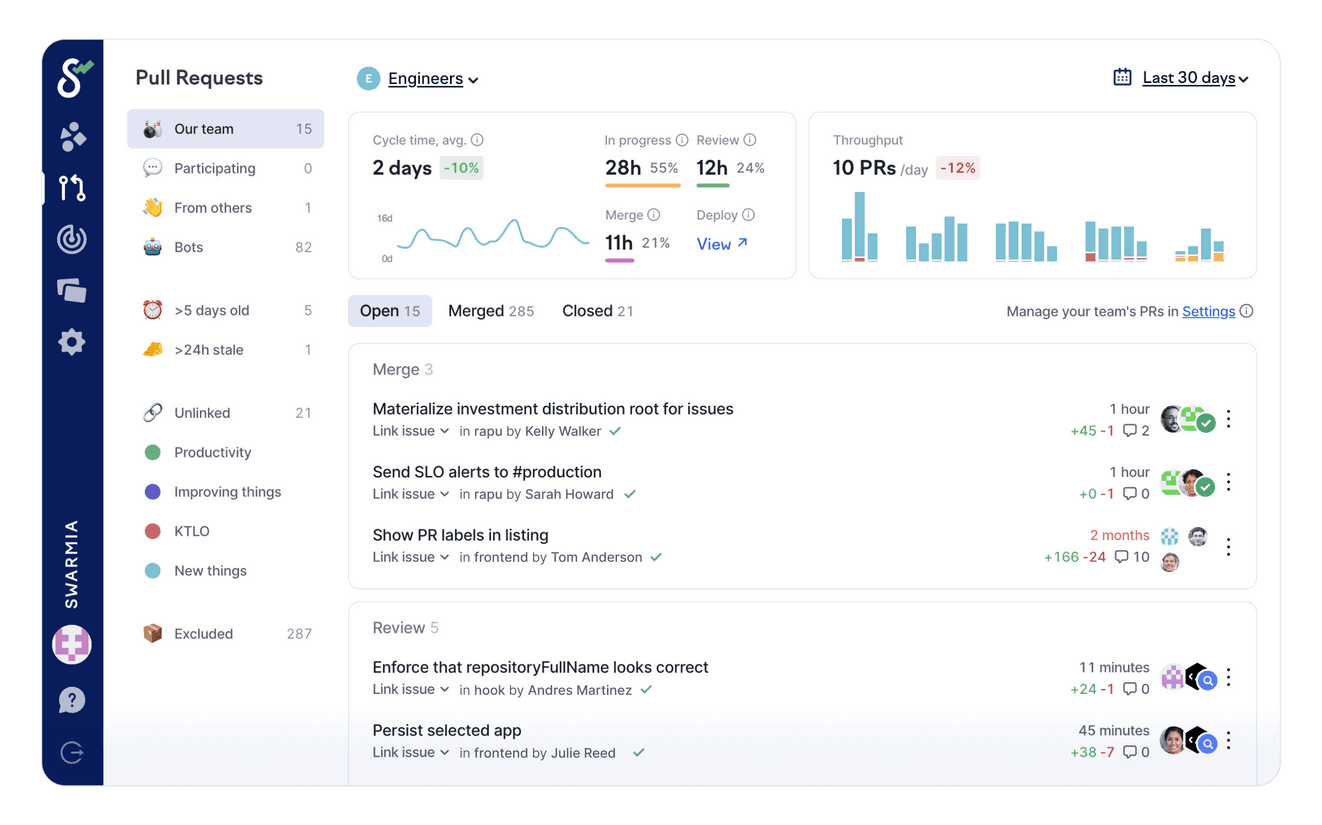This screenshot has height=825, width=1322.
Task: Open the Help question-mark bubble
Action: coord(71,700)
